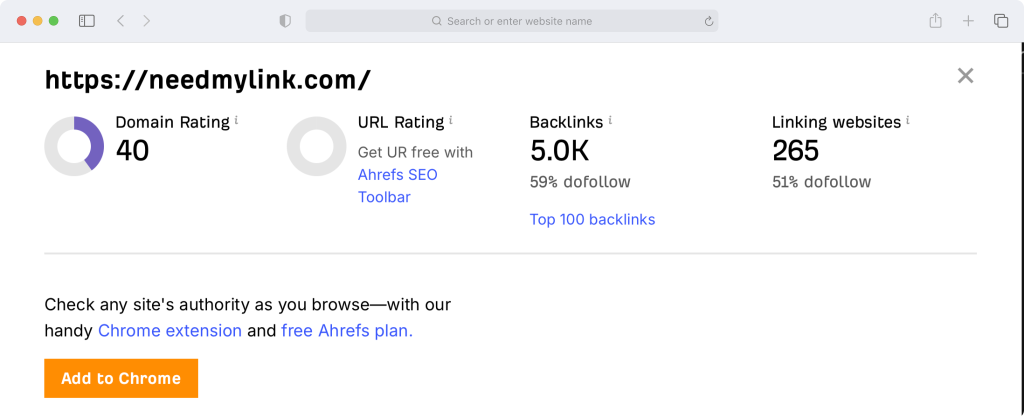The width and height of the screenshot is (1024, 418).
Task: Toggle the Safari sidebar icon
Action: point(87,21)
